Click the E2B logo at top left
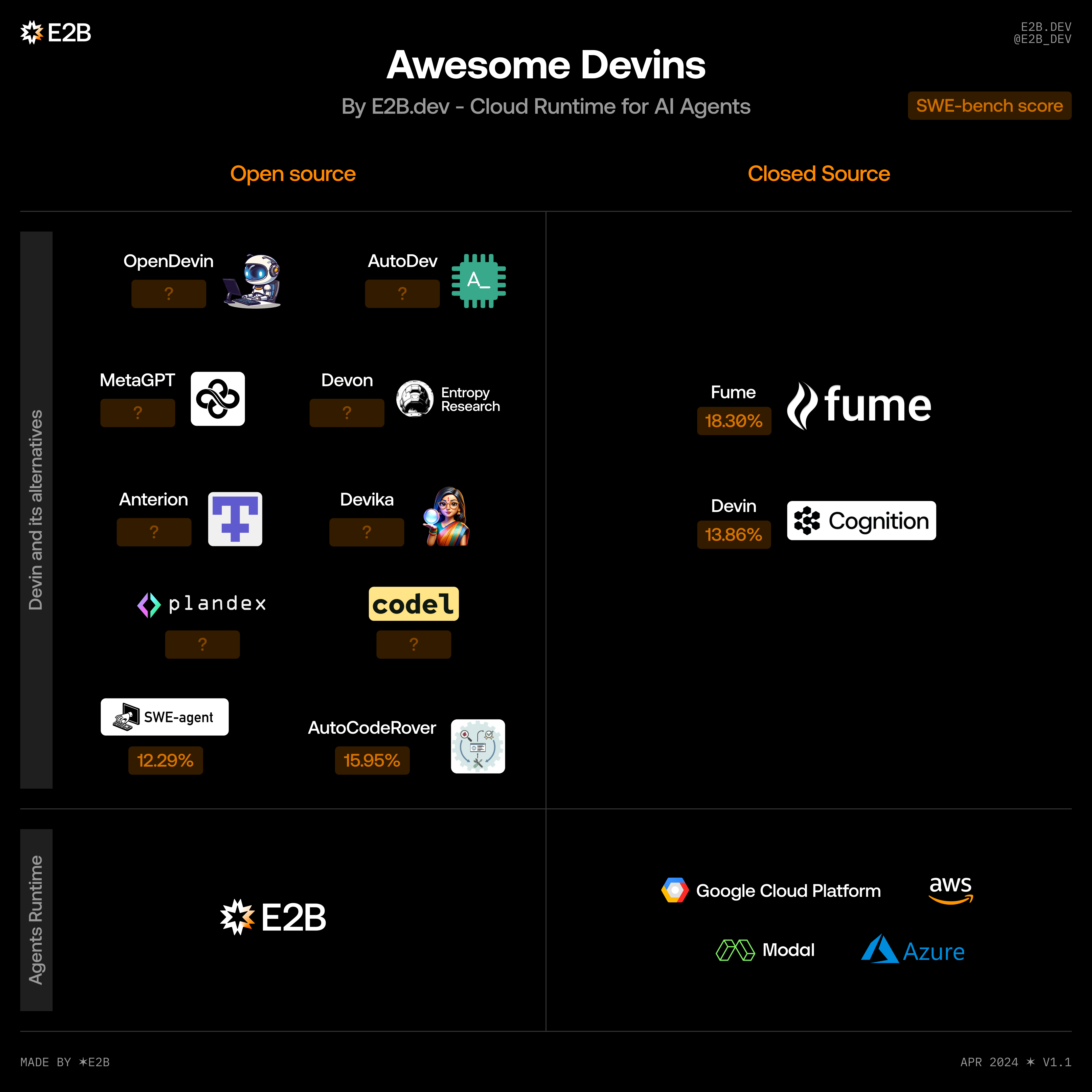Viewport: 1092px width, 1092px height. pyautogui.click(x=55, y=33)
